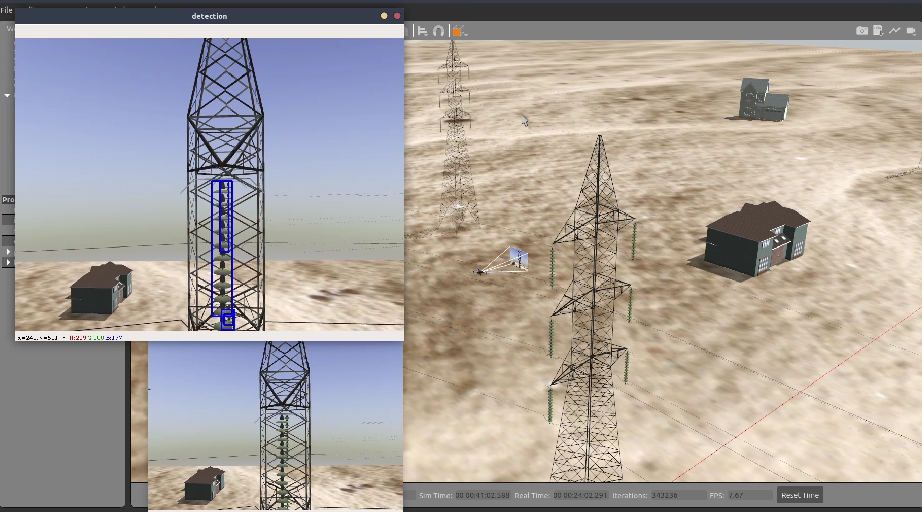Expand the left panel arrow below File
922x512 pixels.
coord(8,95)
